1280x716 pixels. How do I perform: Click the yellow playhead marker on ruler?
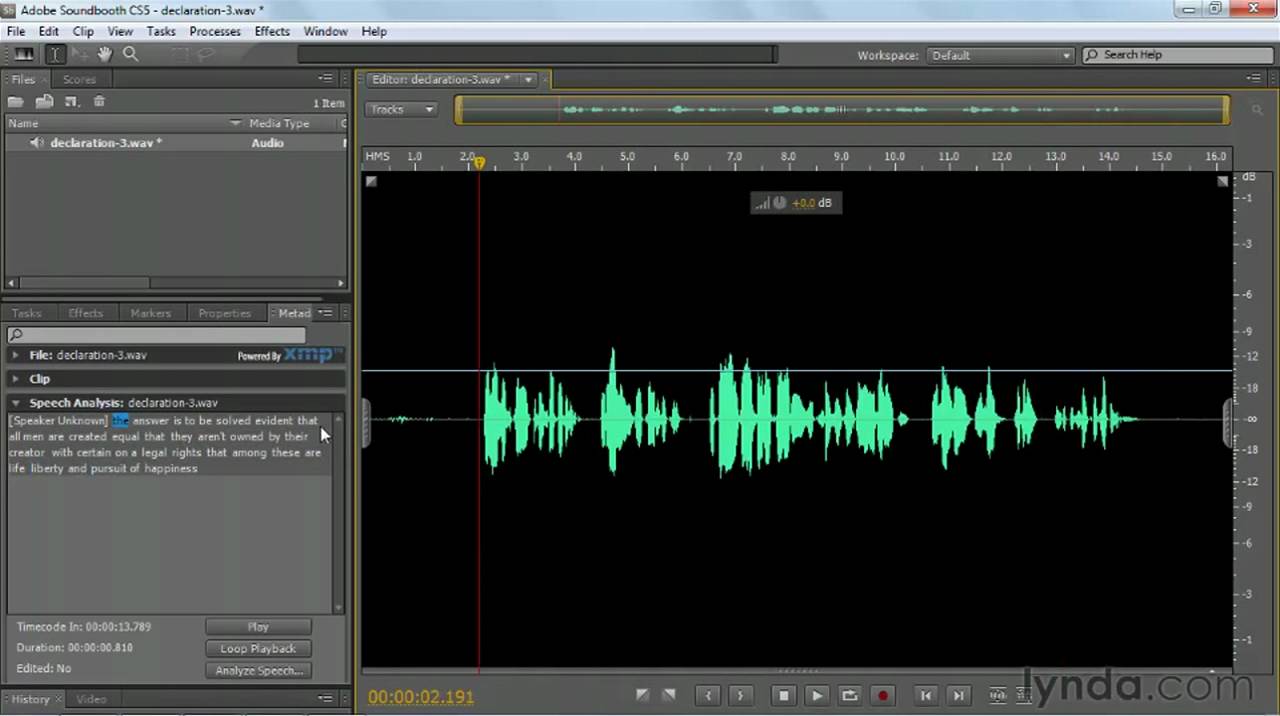(479, 162)
